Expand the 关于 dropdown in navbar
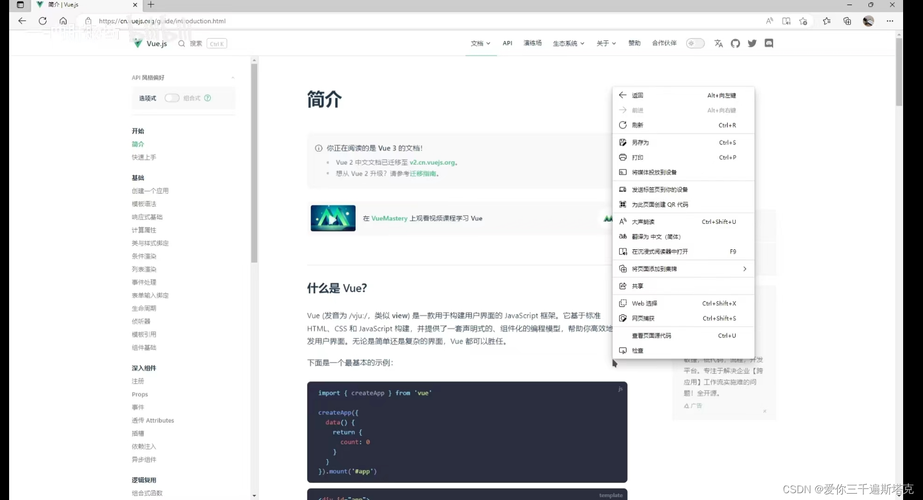Image resolution: width=923 pixels, height=500 pixels. (x=606, y=44)
